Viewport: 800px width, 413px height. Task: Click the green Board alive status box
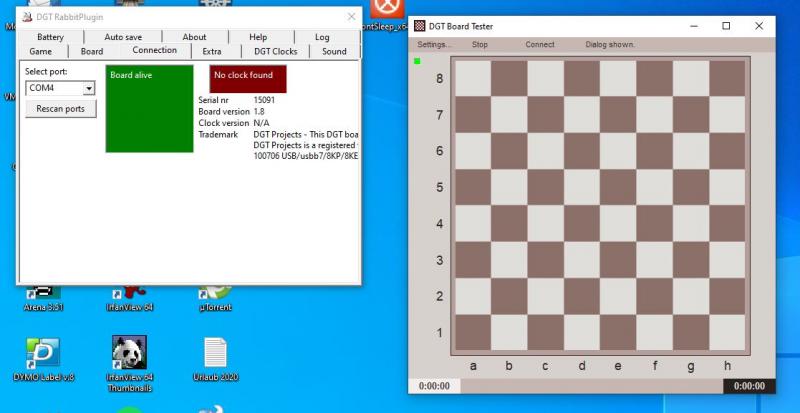pos(149,109)
